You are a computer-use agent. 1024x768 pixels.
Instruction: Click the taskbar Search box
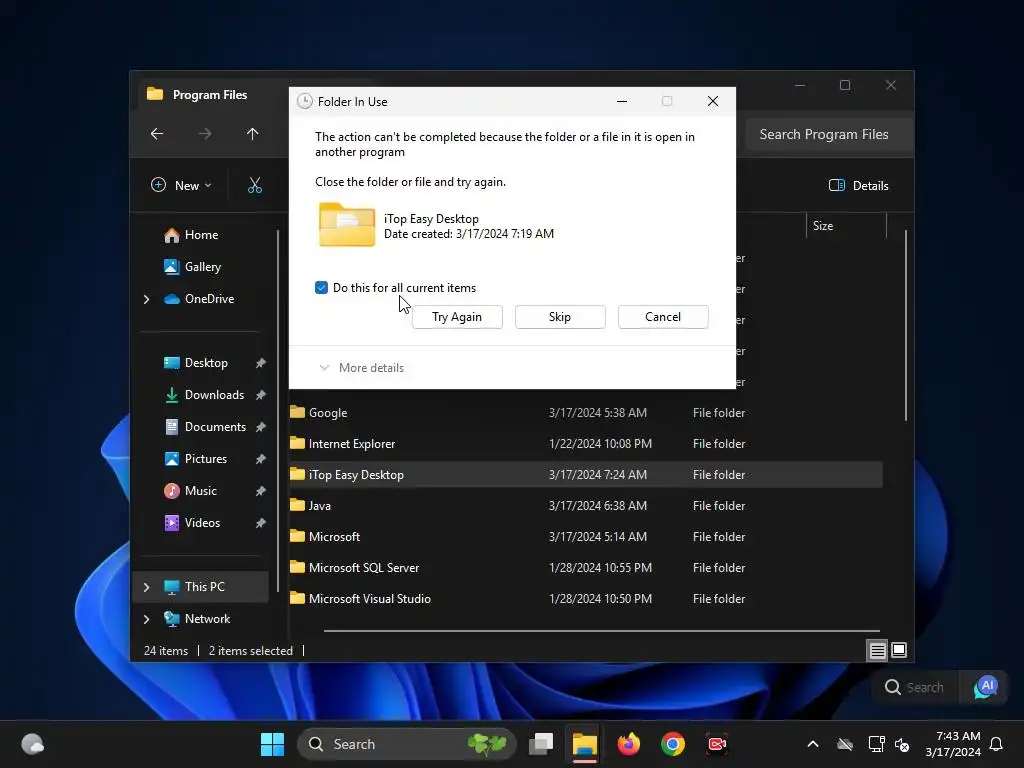click(x=407, y=744)
